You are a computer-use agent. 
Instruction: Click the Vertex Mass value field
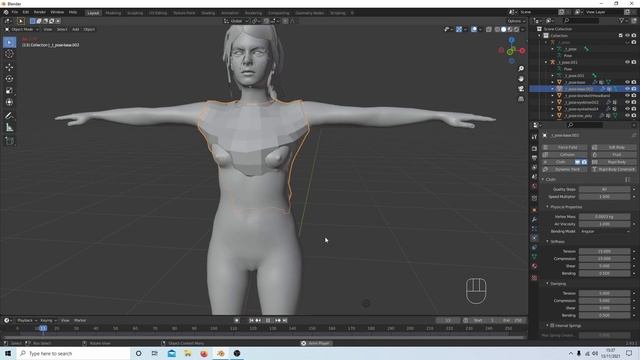(605, 217)
